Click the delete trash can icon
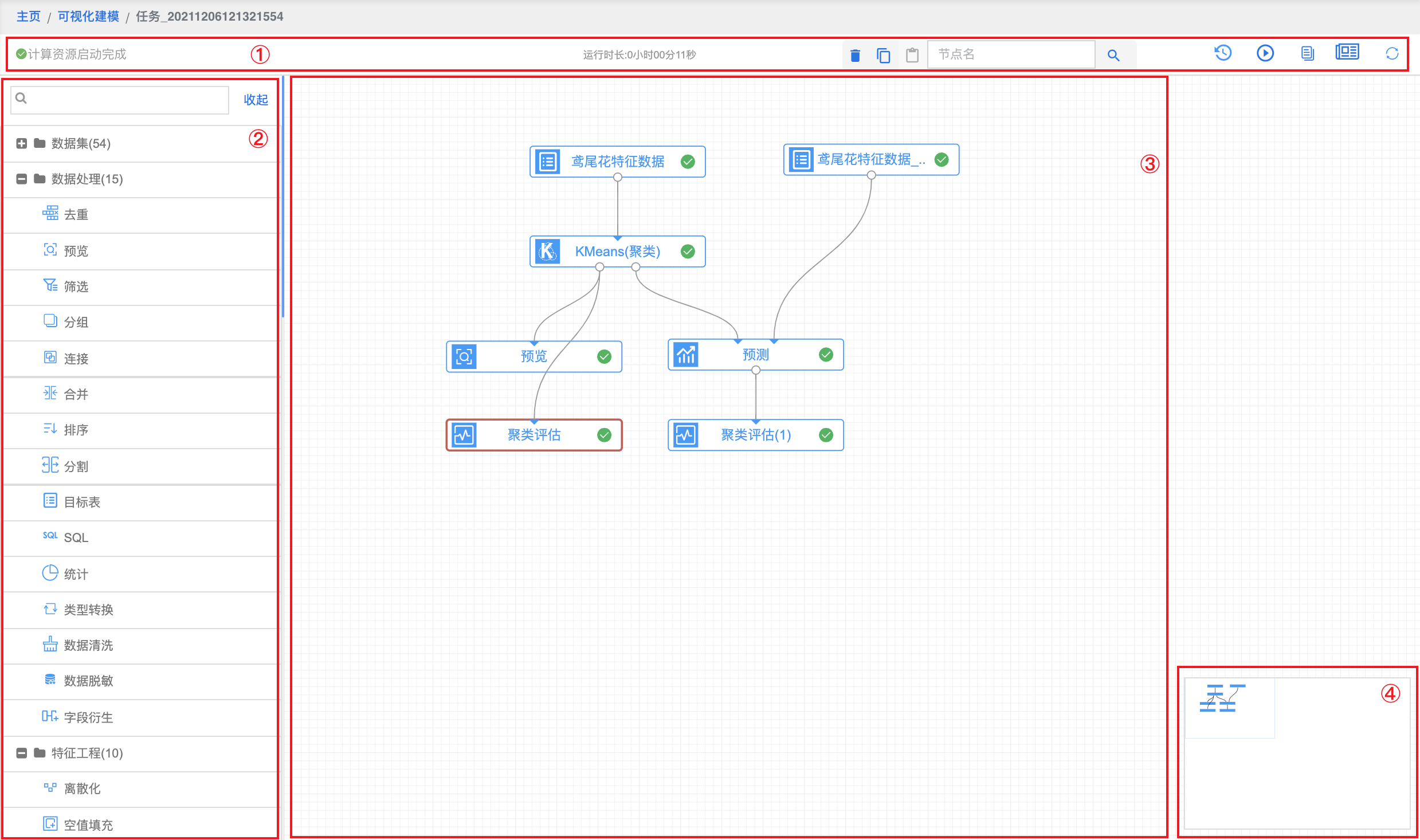Screen dimensions: 1420x840 coord(855,55)
